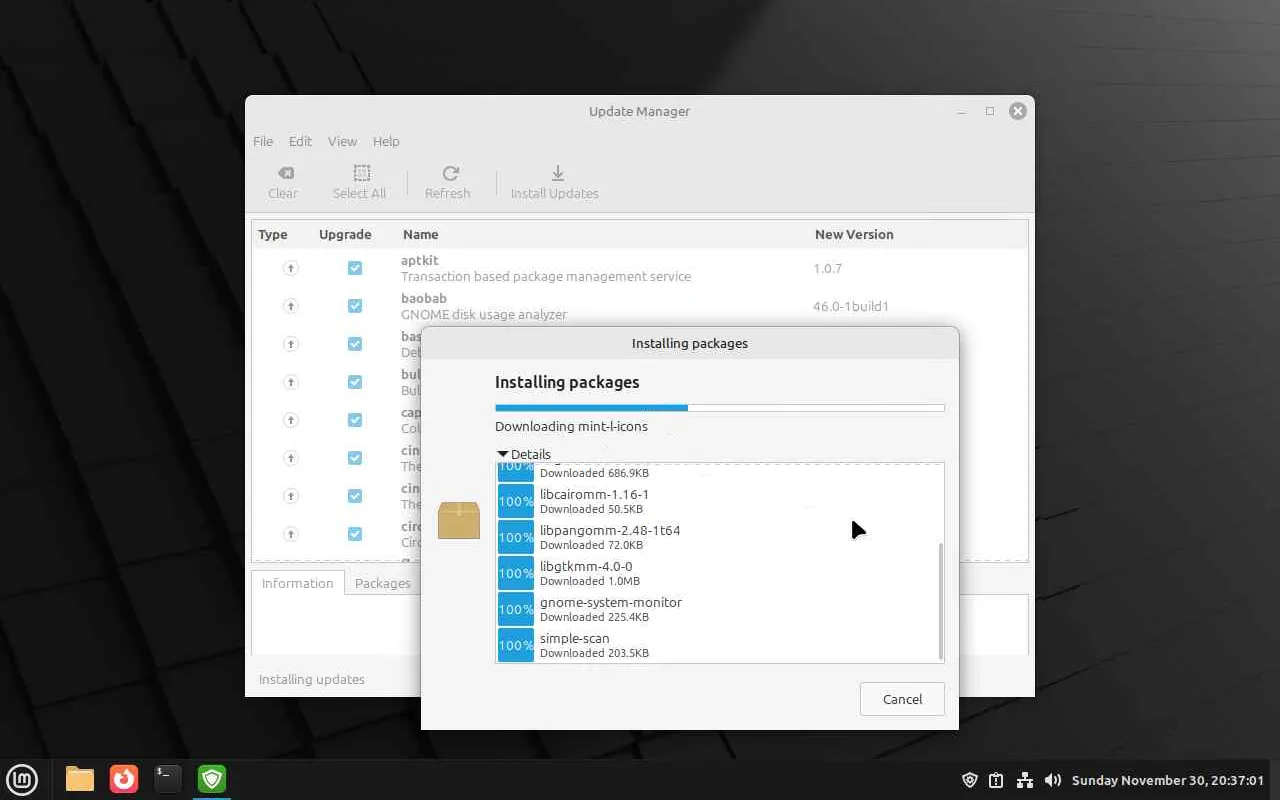Sort the list by the Upgrade column
This screenshot has height=800, width=1280.
(x=345, y=234)
